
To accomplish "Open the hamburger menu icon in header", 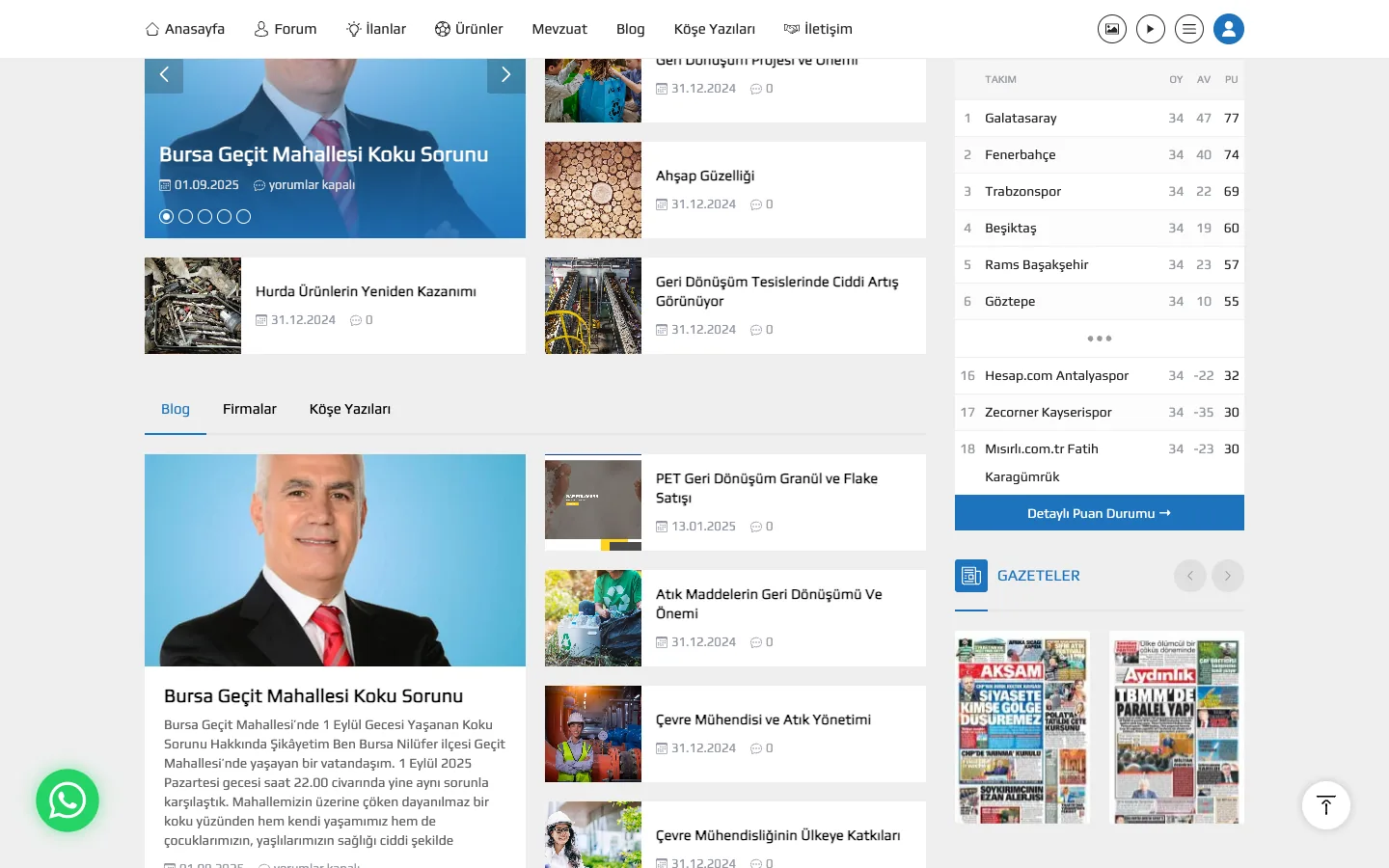I will (1189, 29).
